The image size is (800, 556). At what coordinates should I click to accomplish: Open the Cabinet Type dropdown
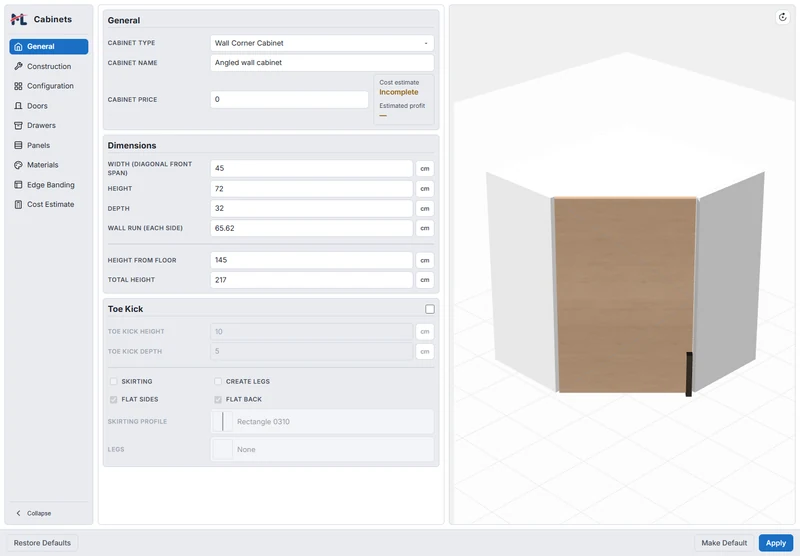tap(322, 43)
